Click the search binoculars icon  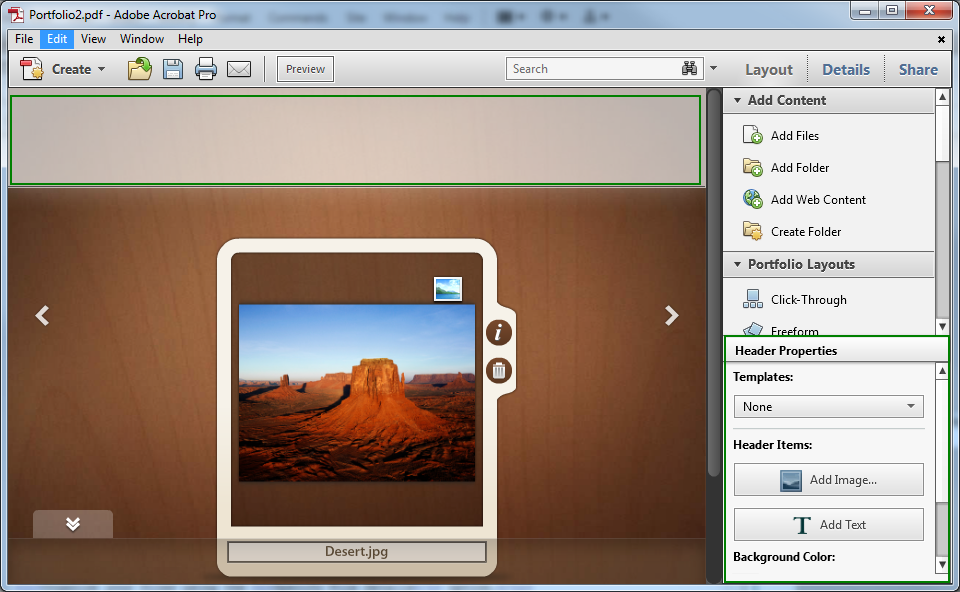[x=689, y=69]
